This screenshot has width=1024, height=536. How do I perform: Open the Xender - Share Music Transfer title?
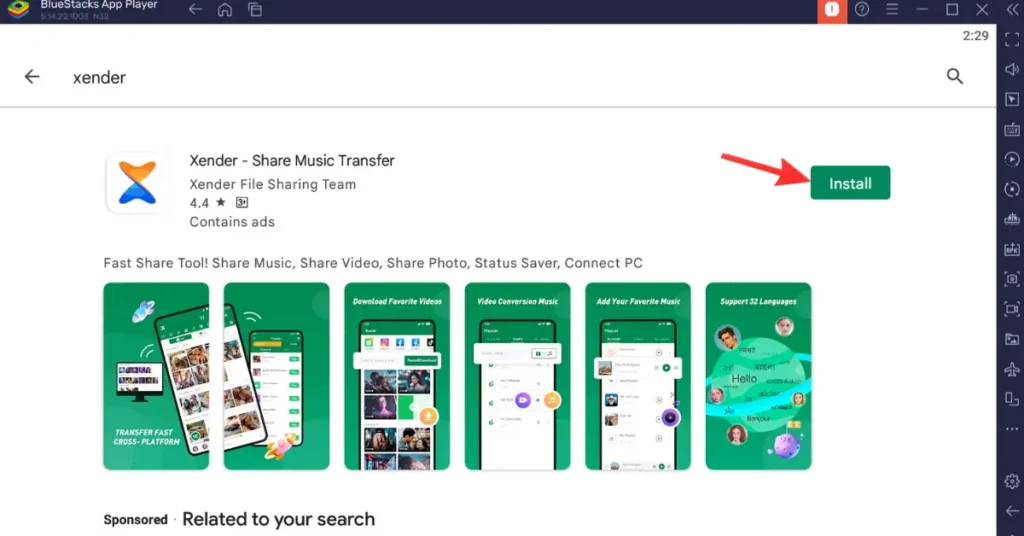[292, 161]
